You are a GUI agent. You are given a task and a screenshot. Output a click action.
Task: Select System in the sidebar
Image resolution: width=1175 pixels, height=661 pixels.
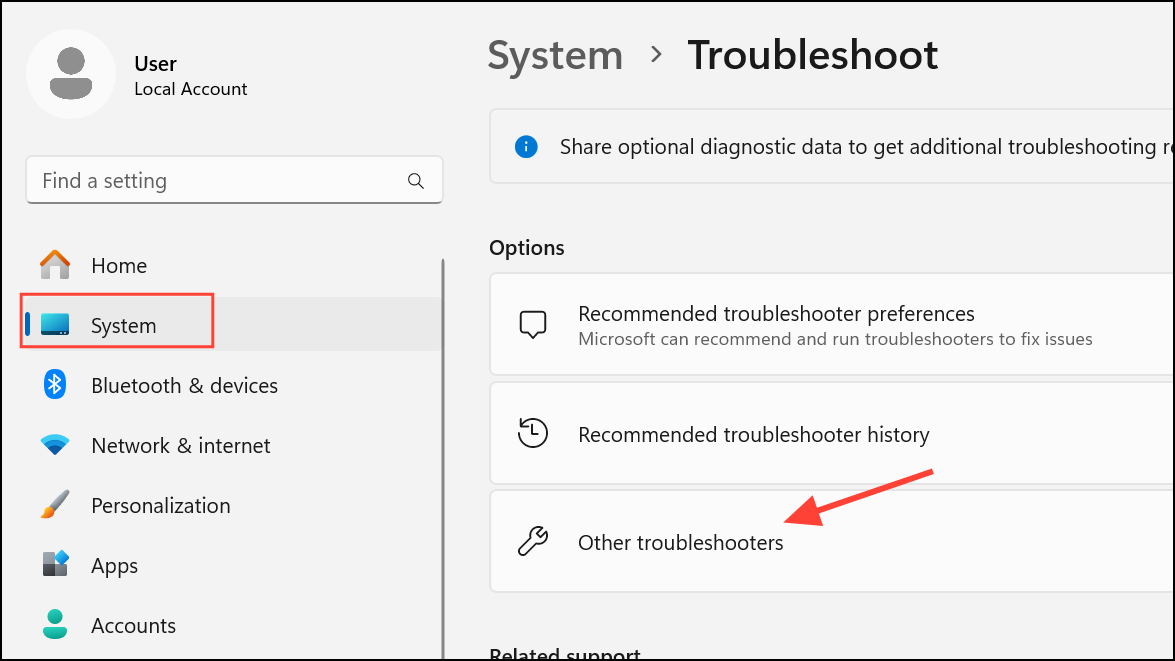pos(123,325)
